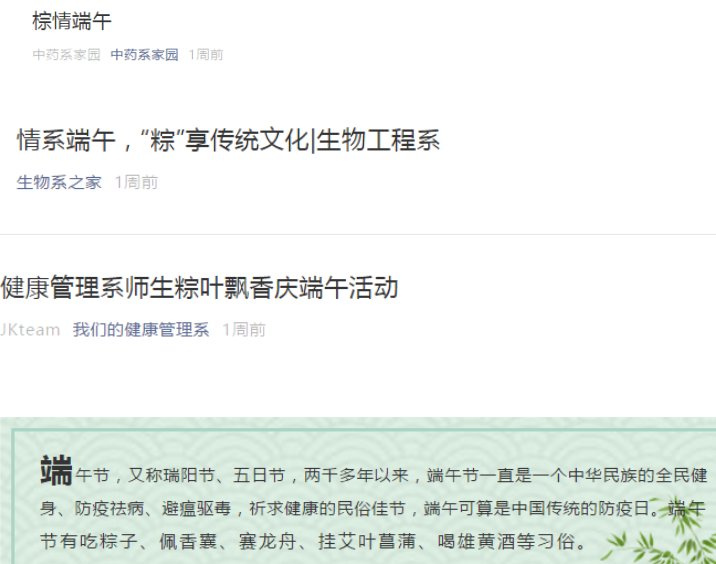Open the 情系端午 "粽"享传统文化 article heading
Viewport: 716px width, 564px height.
point(228,140)
